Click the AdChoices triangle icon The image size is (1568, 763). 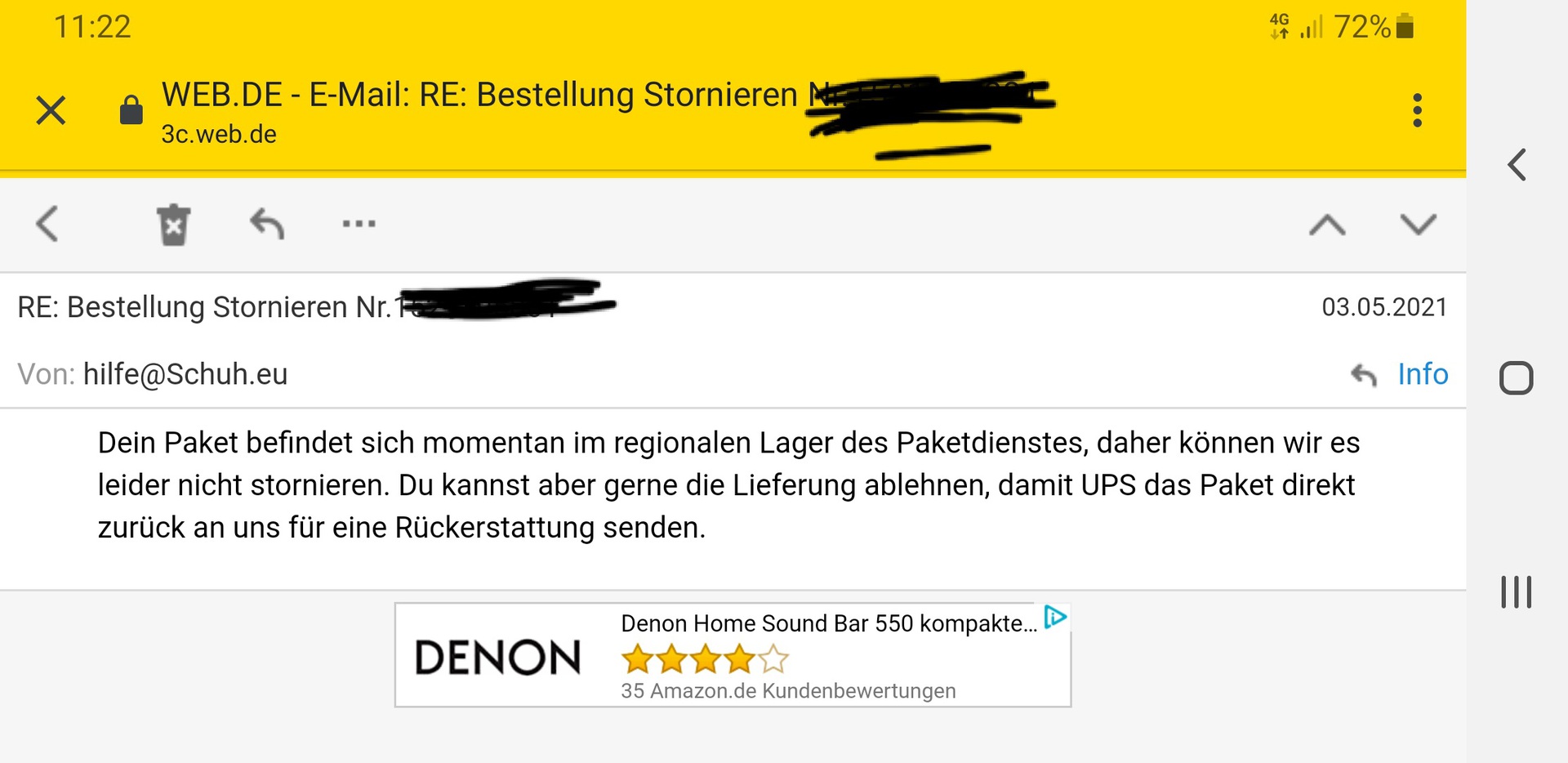pyautogui.click(x=1055, y=617)
